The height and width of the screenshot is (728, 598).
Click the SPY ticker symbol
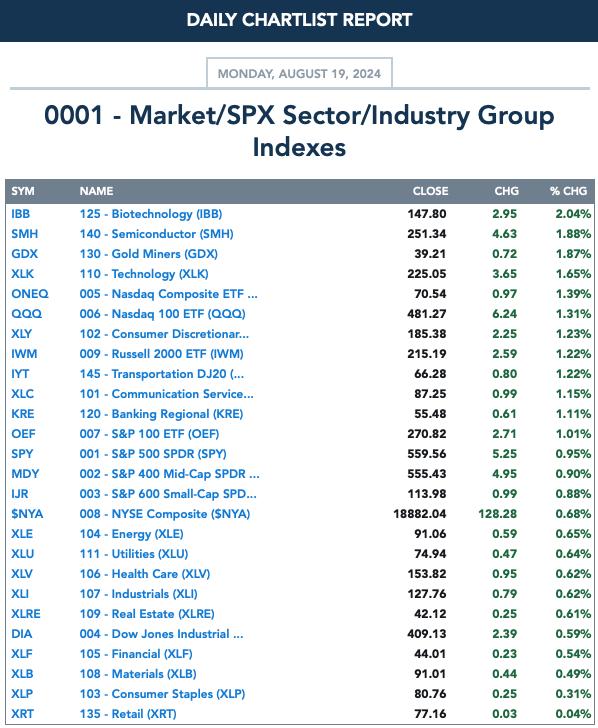tap(22, 454)
